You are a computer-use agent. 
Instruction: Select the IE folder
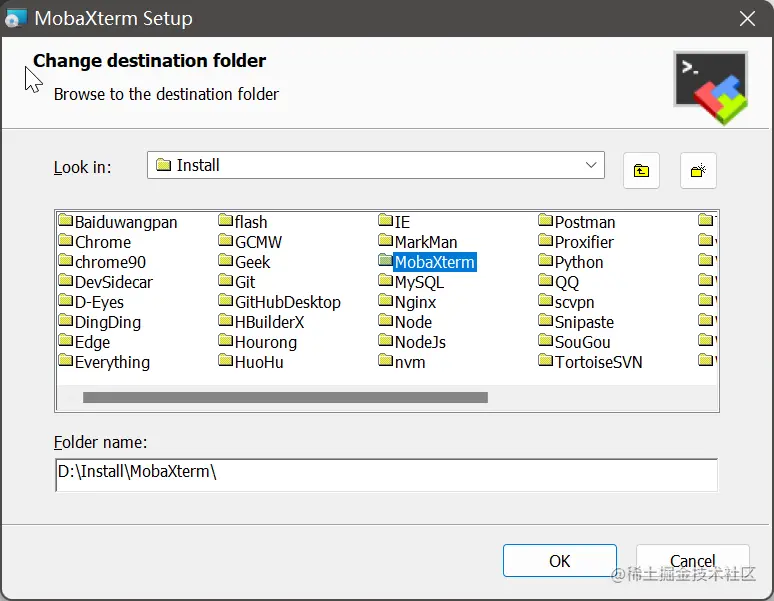click(x=394, y=222)
